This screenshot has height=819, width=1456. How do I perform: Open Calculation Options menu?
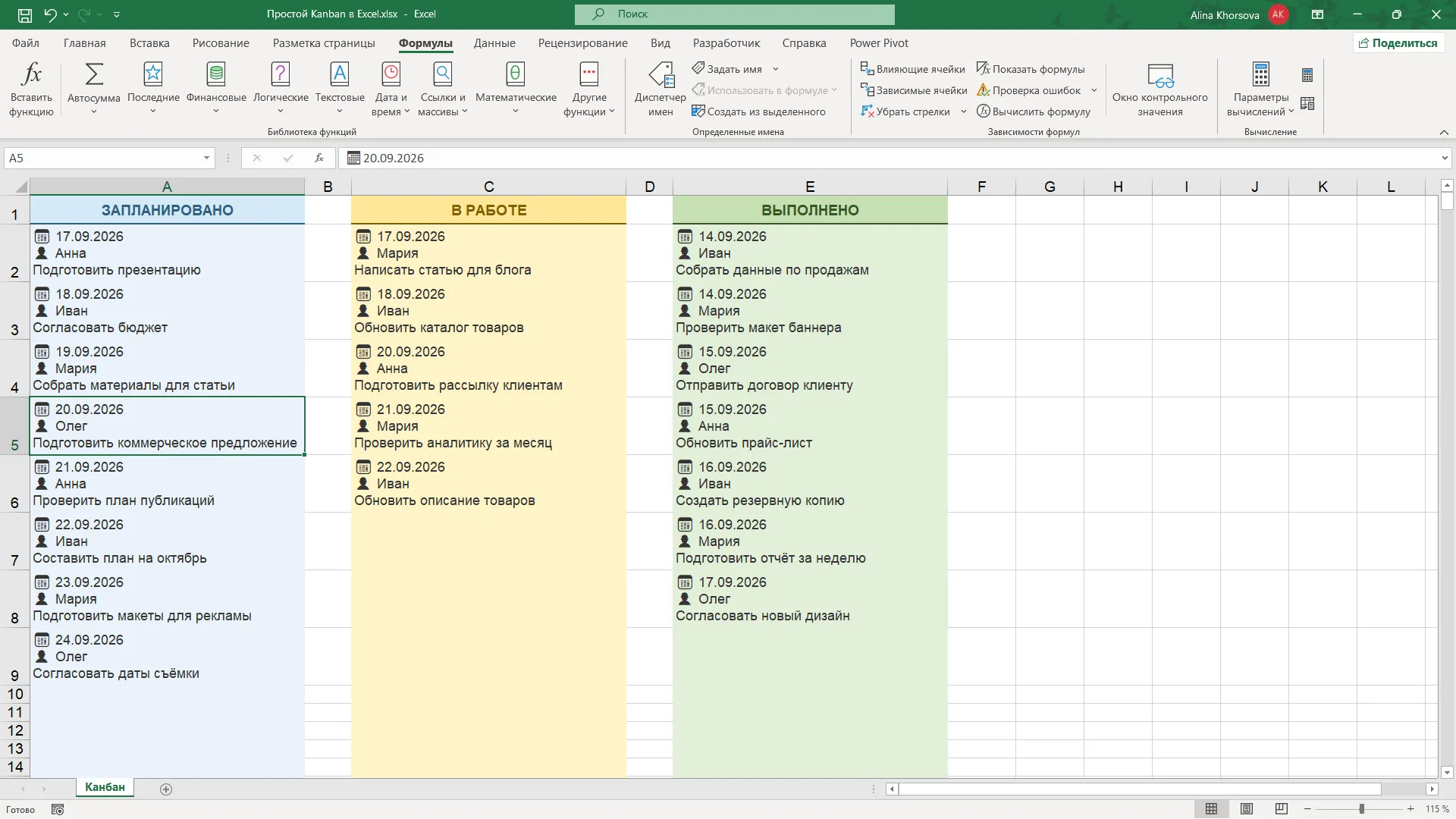[1260, 89]
